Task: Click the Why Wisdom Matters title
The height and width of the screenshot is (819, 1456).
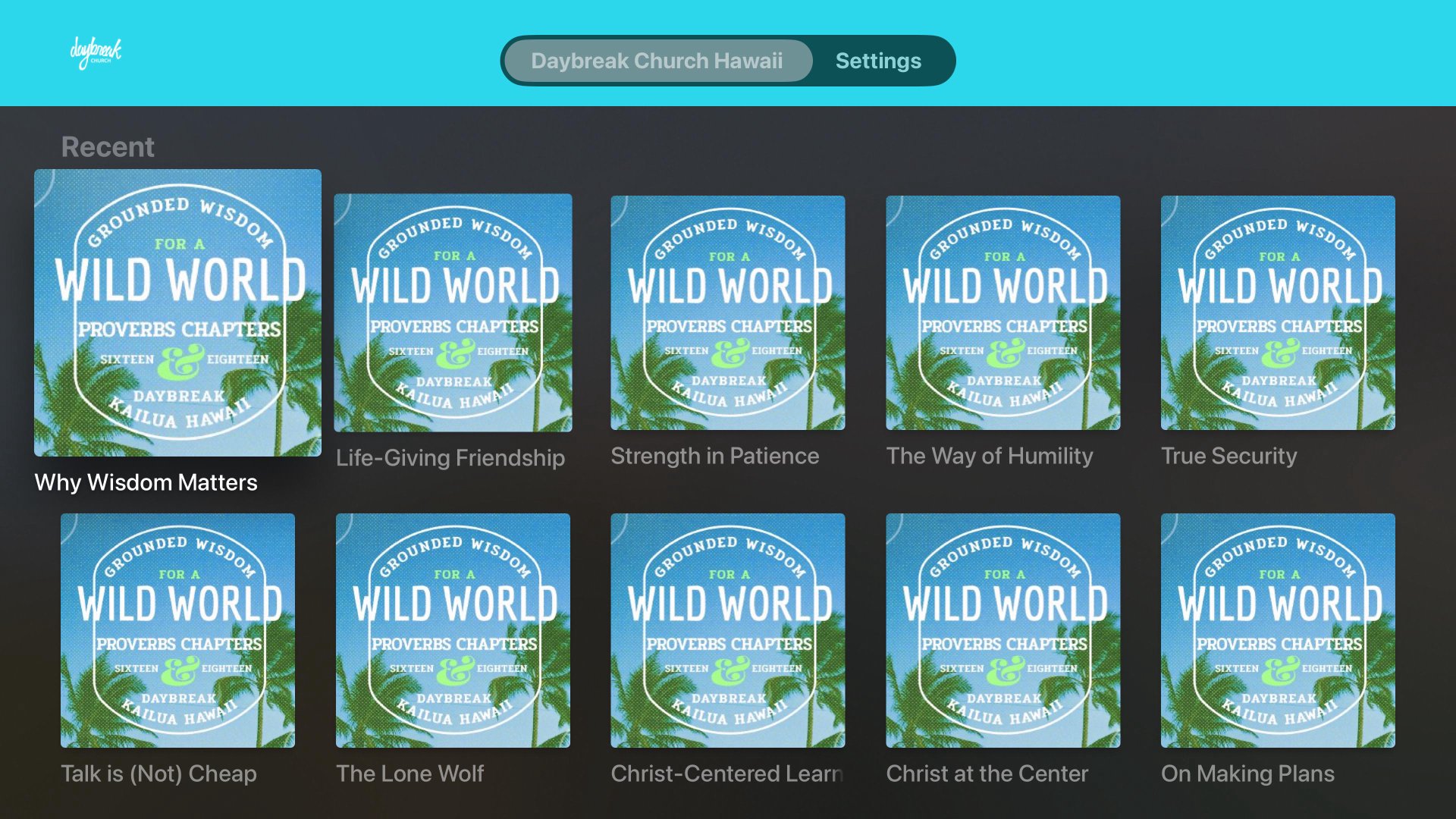Action: (x=146, y=482)
